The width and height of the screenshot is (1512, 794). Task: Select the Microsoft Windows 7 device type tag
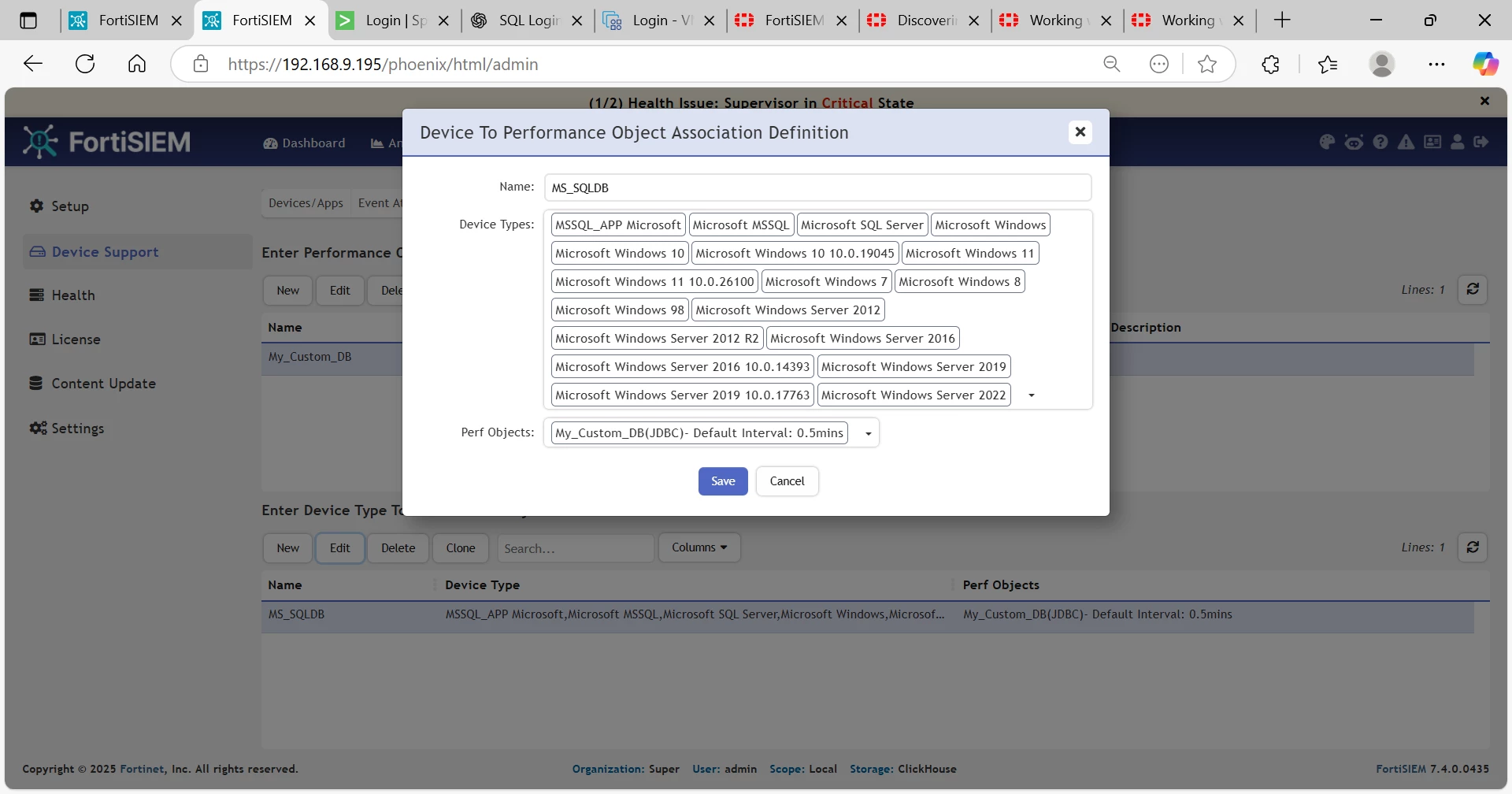coord(826,282)
